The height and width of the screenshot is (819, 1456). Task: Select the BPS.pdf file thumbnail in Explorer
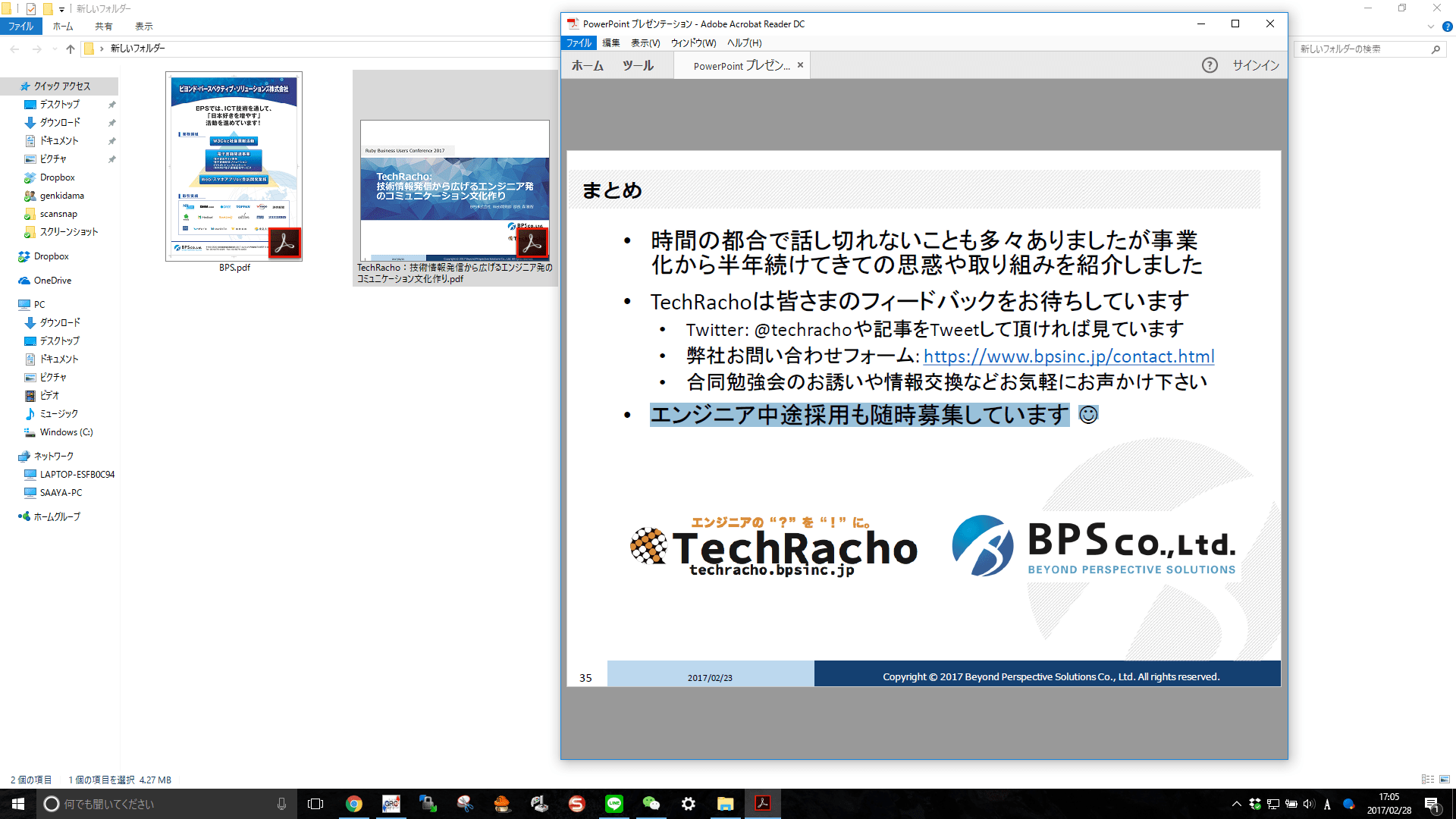(234, 167)
